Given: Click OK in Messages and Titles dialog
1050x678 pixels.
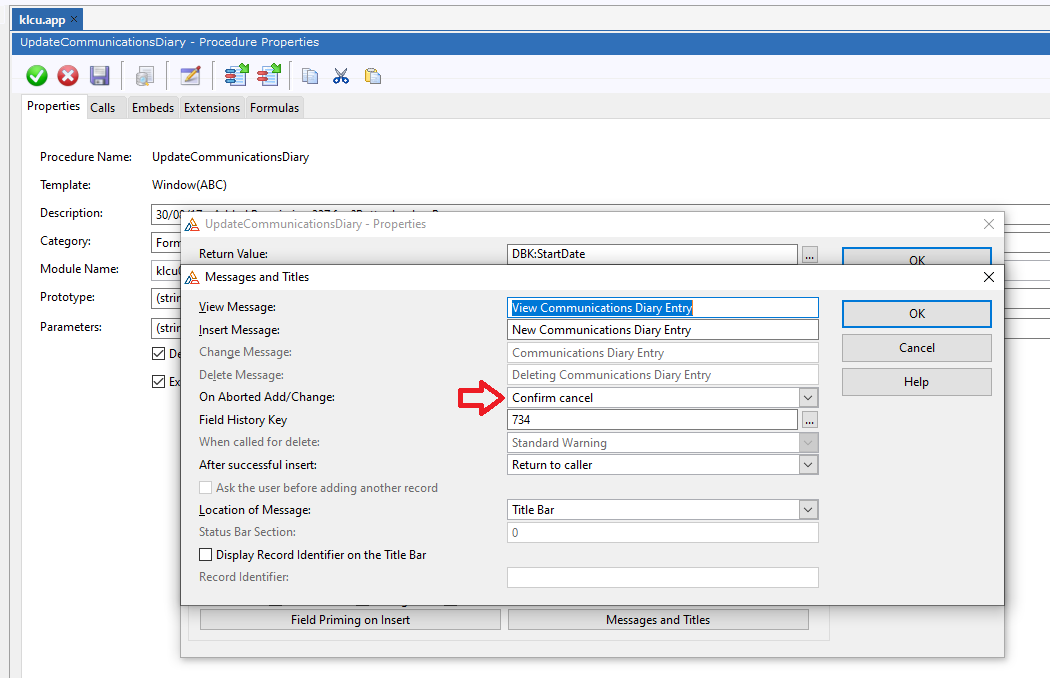Looking at the screenshot, I should pyautogui.click(x=916, y=314).
